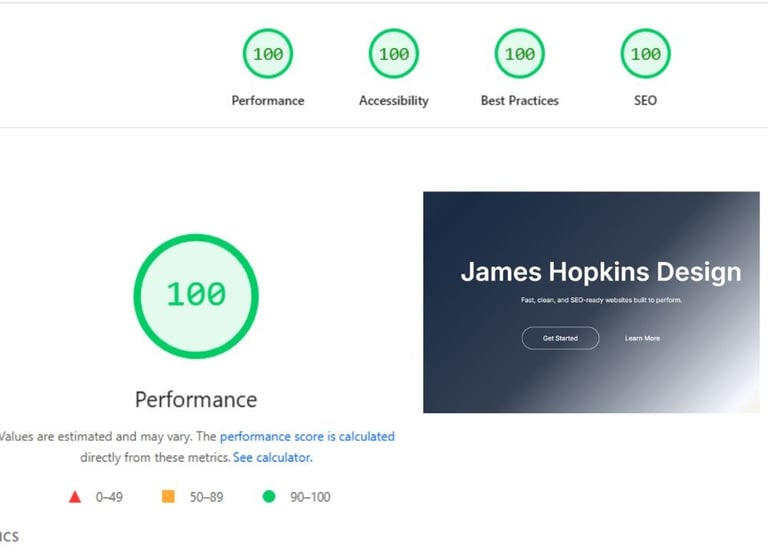Click the Accessibility score gauge
The height and width of the screenshot is (553, 768).
(394, 53)
